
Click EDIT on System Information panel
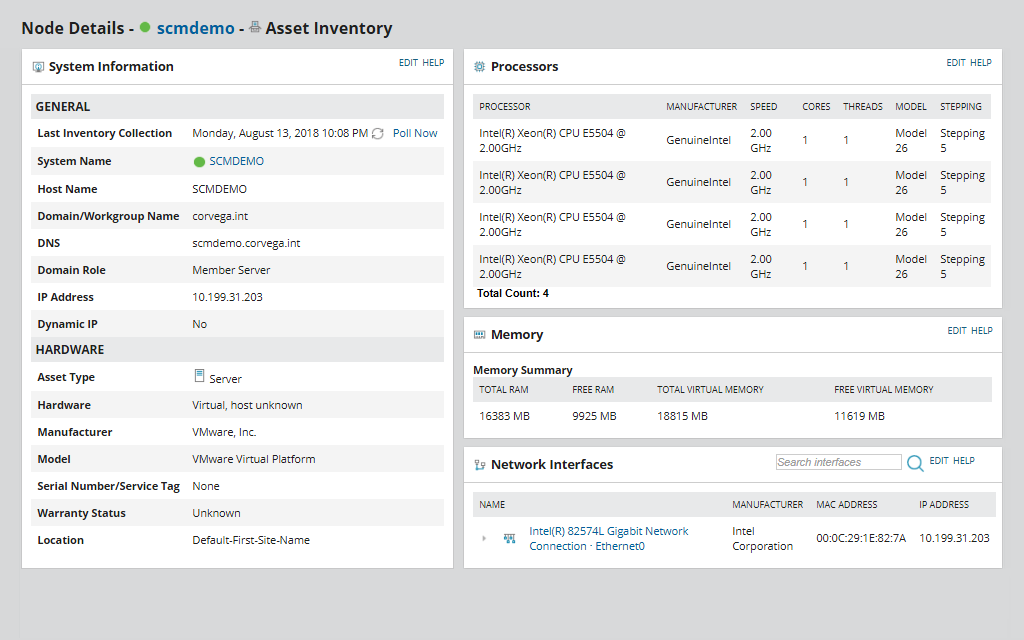click(x=408, y=63)
